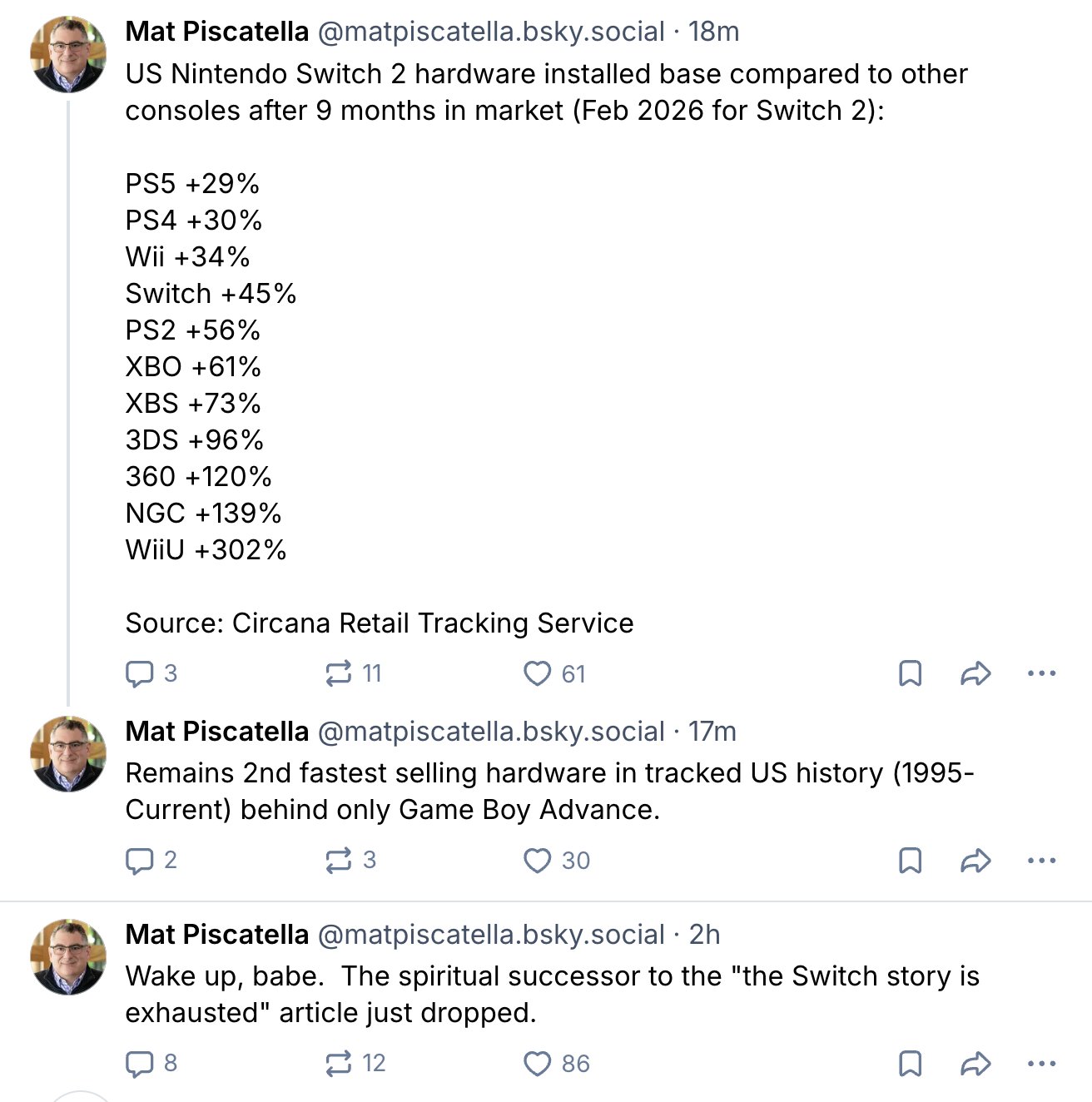Open more options on the 17m post

(x=1041, y=860)
